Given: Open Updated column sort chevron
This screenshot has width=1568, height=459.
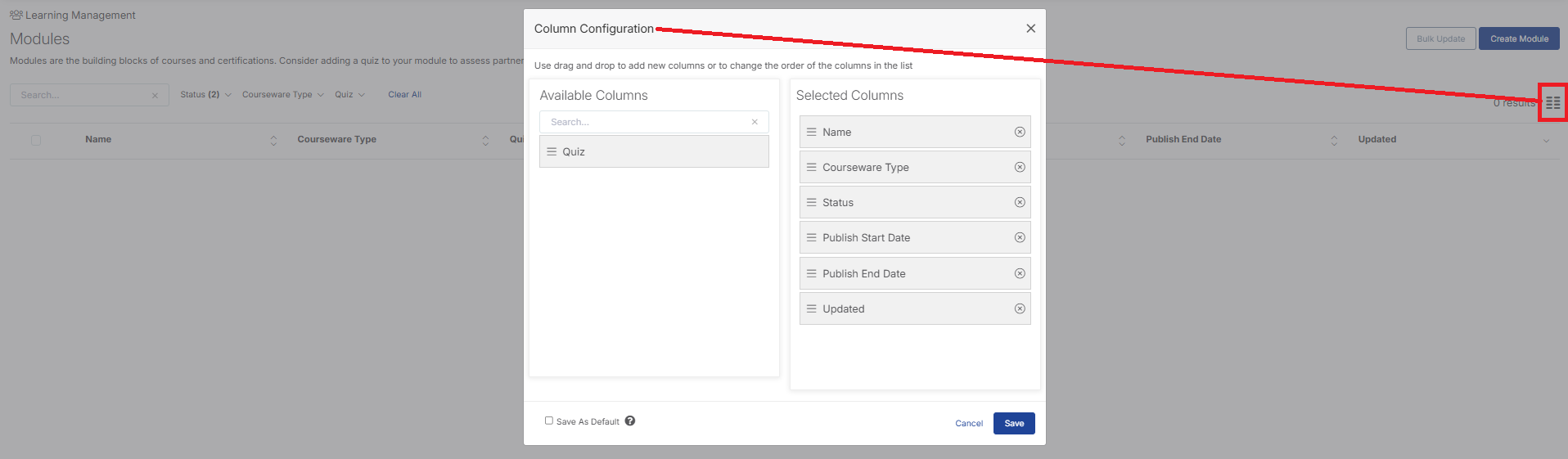Looking at the screenshot, I should click(x=1546, y=141).
